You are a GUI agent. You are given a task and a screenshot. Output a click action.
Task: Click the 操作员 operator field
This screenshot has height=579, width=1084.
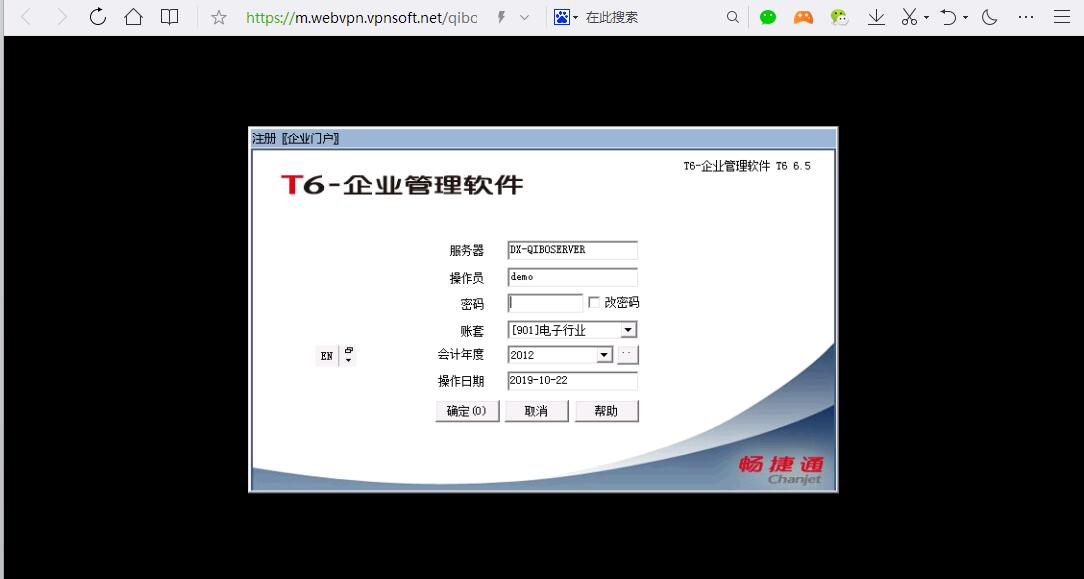click(x=572, y=277)
